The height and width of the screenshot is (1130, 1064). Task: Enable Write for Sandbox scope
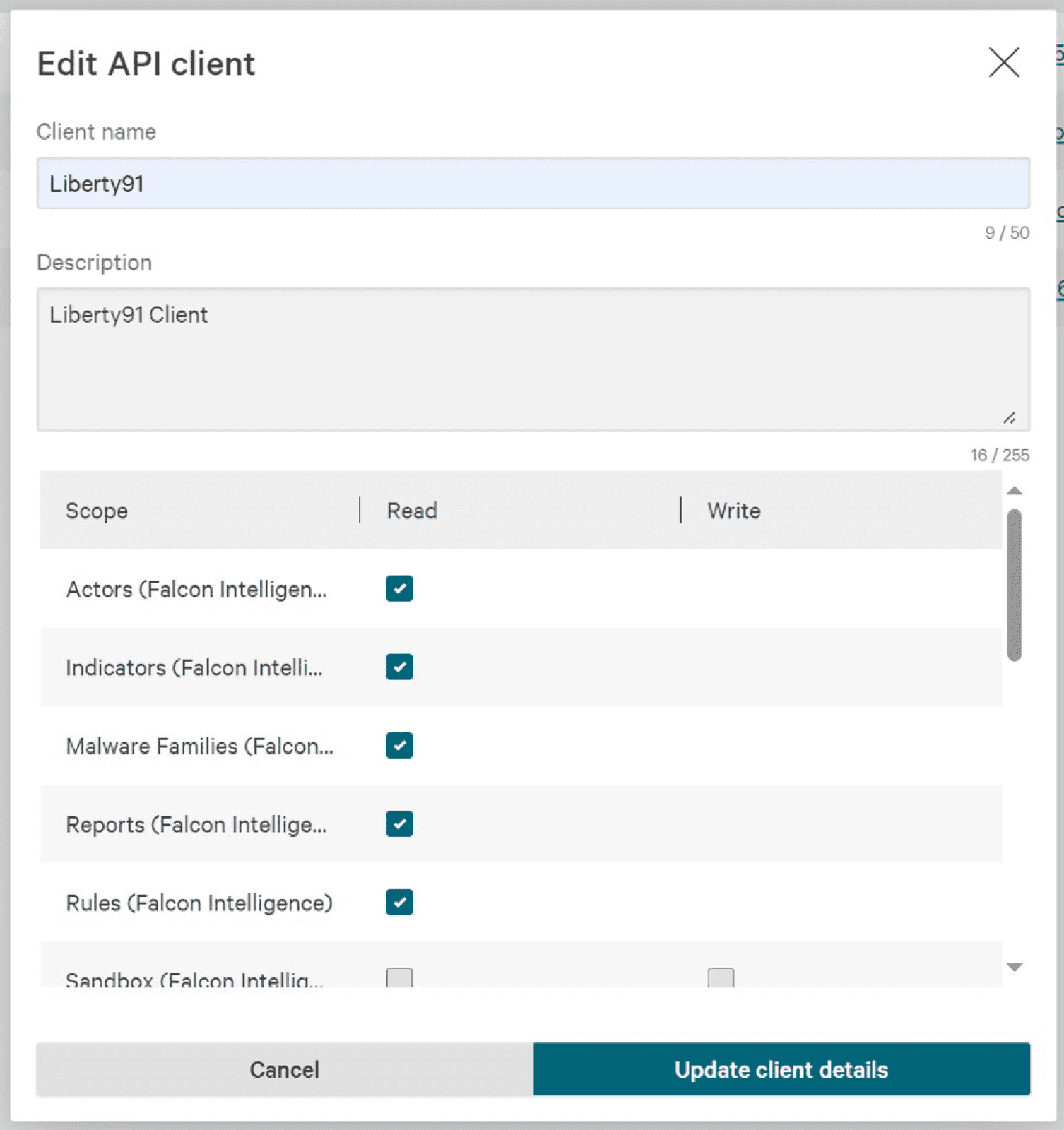pyautogui.click(x=721, y=977)
